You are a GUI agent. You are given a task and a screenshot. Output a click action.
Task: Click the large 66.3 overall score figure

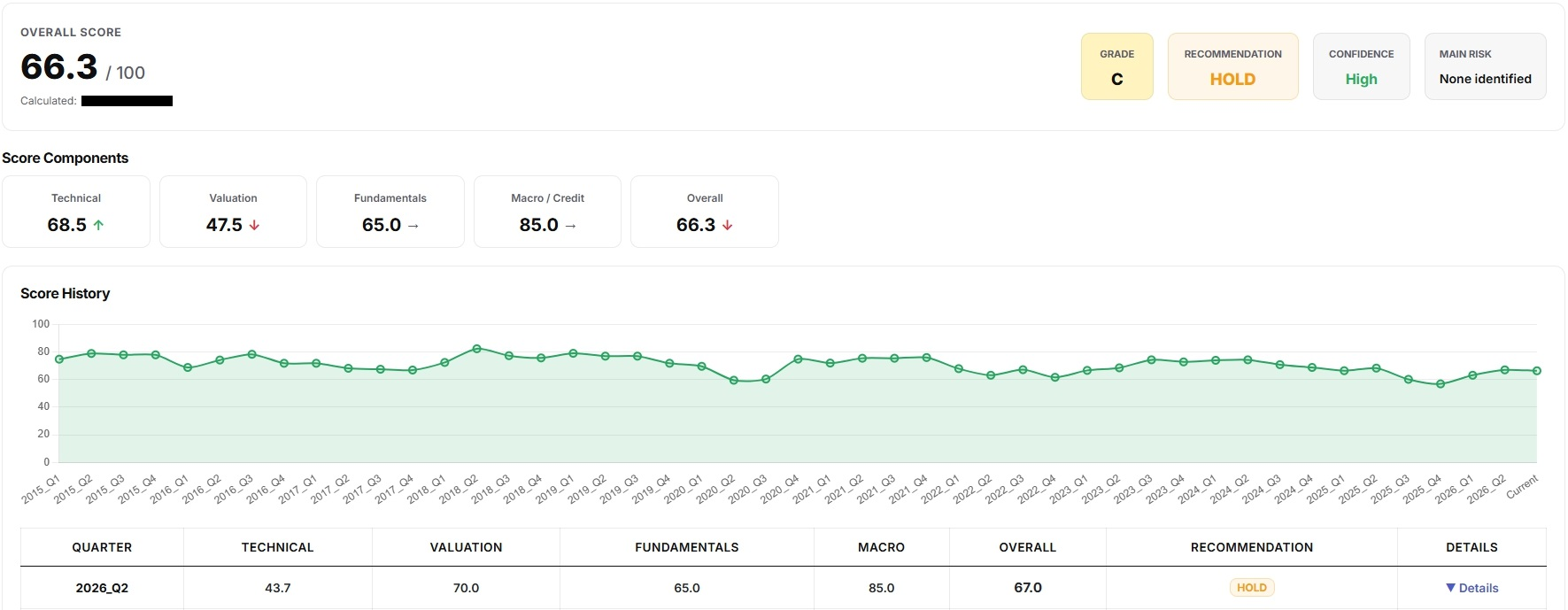click(x=59, y=67)
